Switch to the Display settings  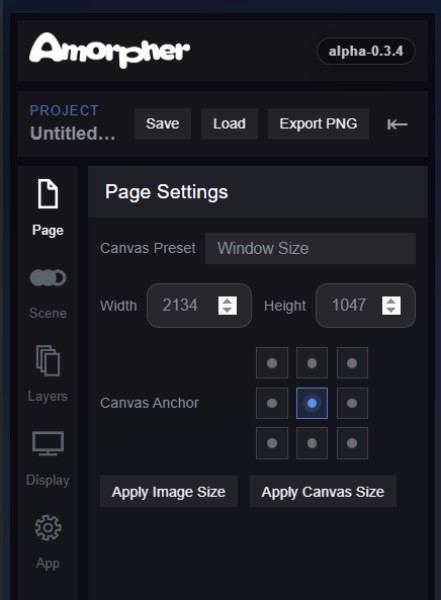point(48,458)
